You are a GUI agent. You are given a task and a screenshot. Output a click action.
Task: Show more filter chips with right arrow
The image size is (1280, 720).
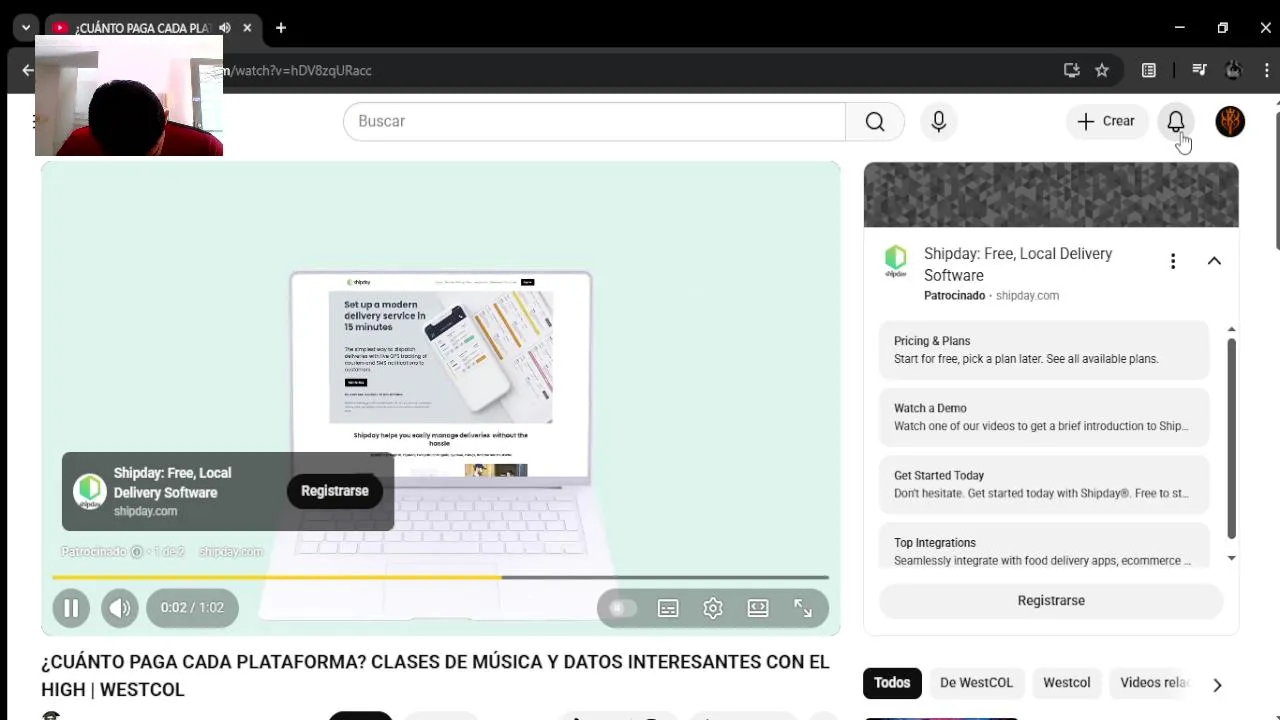(x=1217, y=685)
